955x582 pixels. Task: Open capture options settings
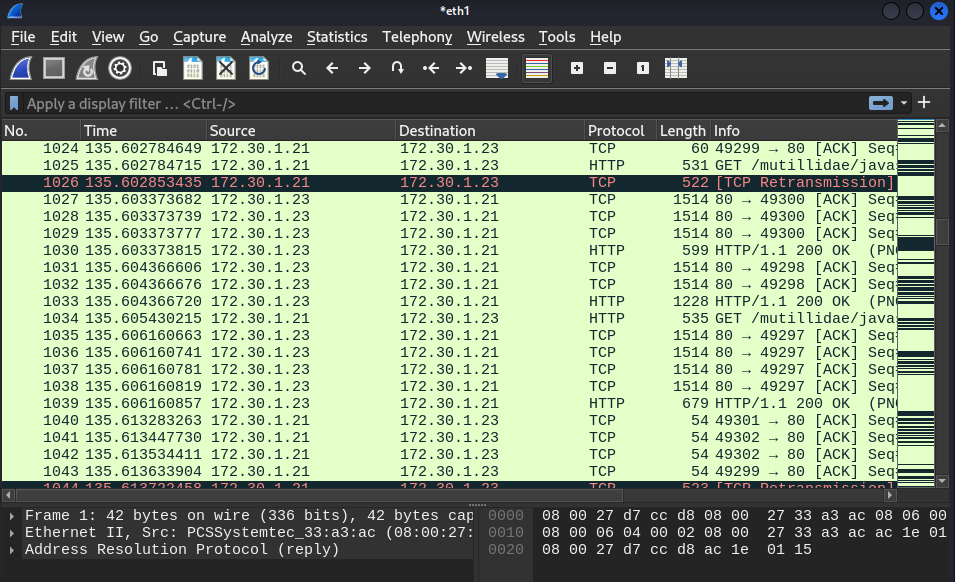tap(120, 68)
